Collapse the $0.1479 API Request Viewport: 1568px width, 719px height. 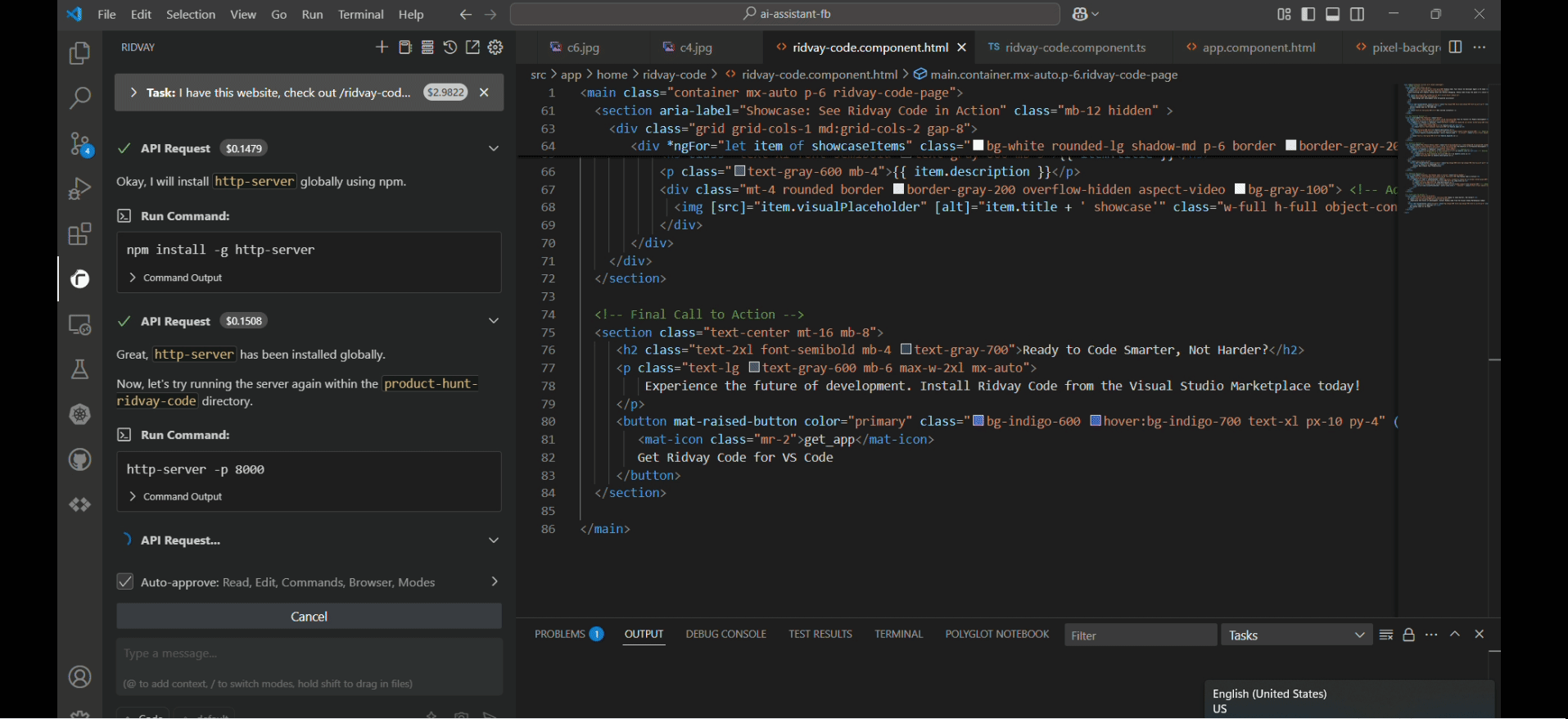[x=493, y=148]
